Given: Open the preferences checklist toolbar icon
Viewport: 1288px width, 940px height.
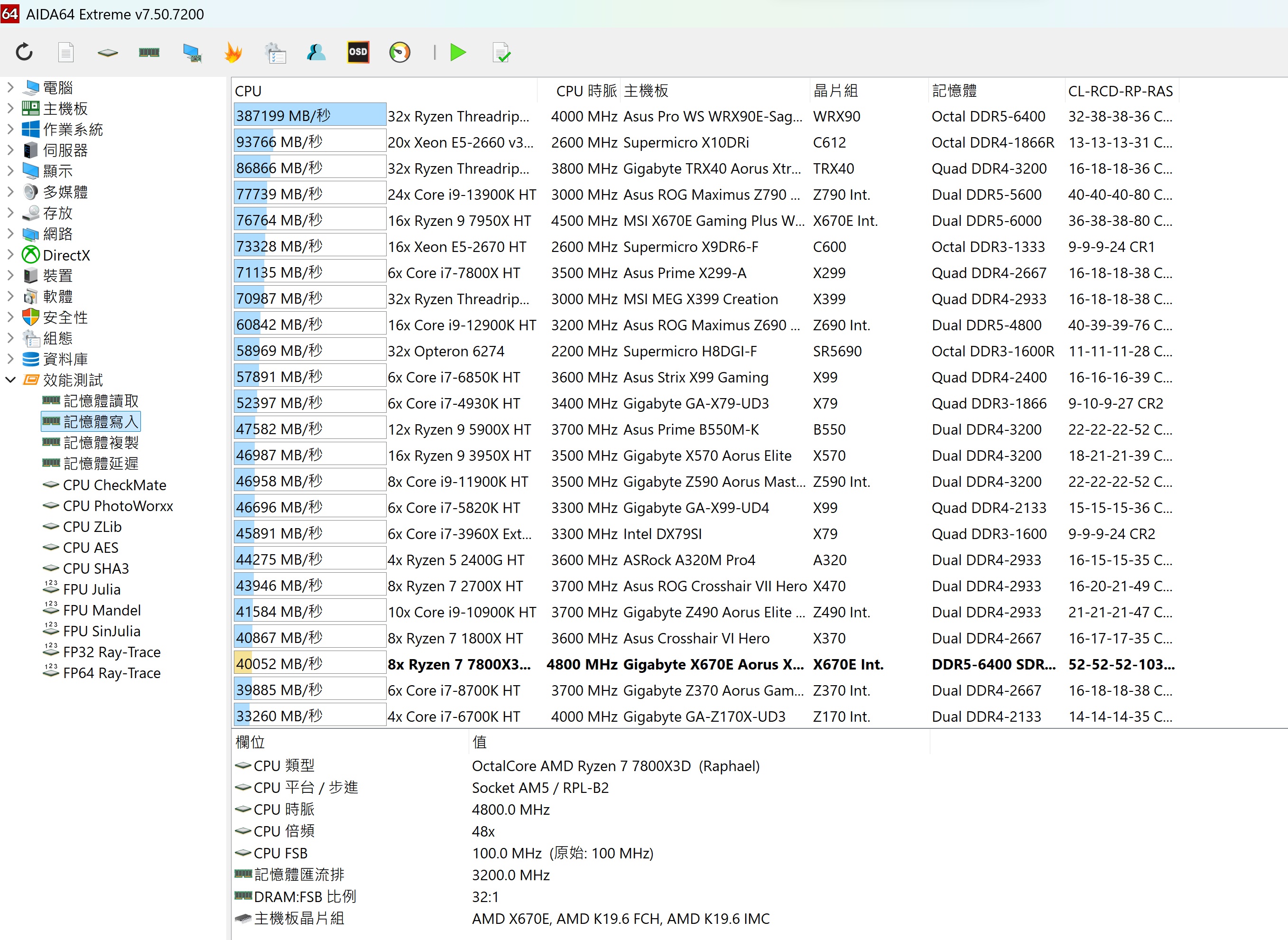Looking at the screenshot, I should pyautogui.click(x=275, y=52).
